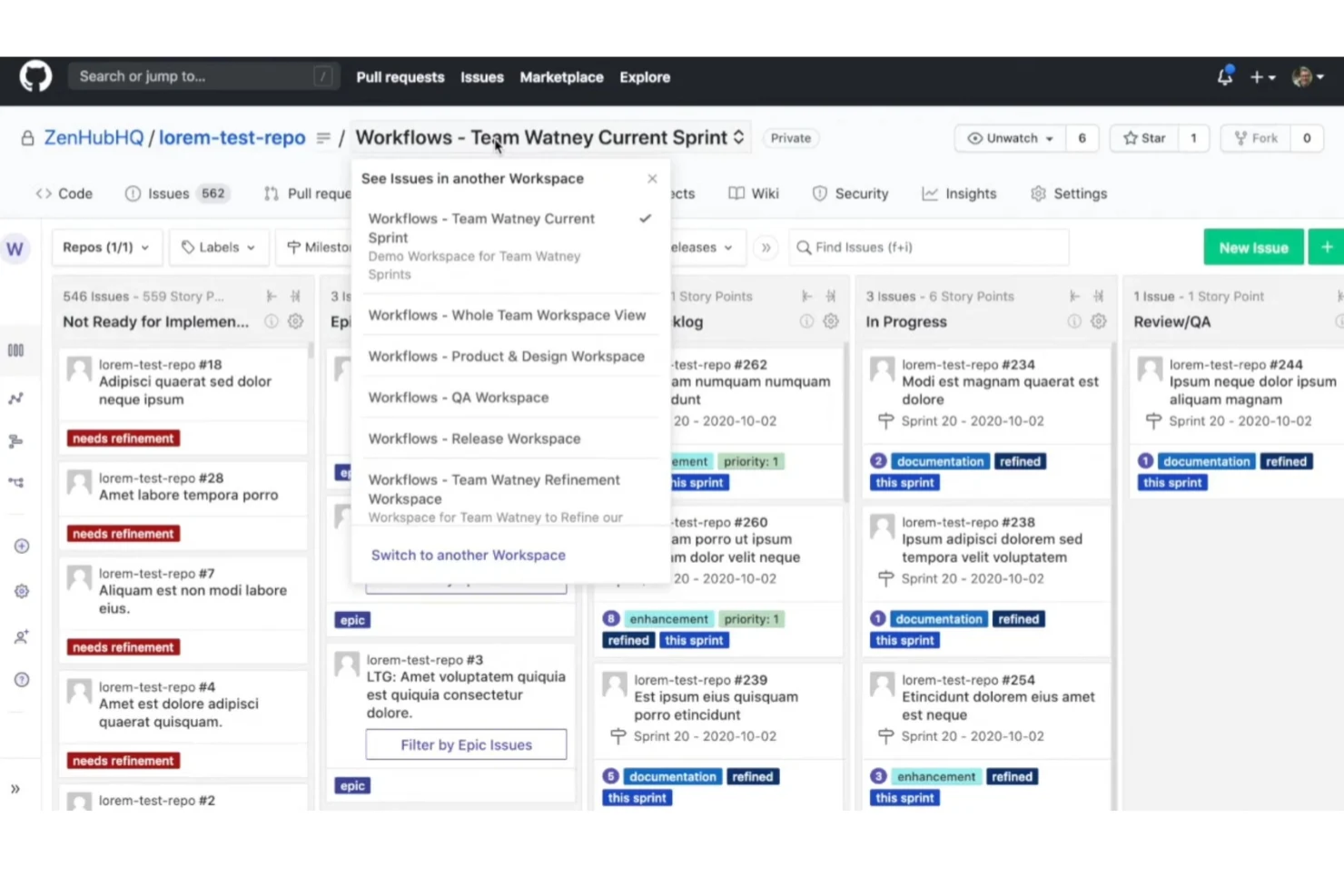Expand hidden filters double-arrow button

pos(766,247)
